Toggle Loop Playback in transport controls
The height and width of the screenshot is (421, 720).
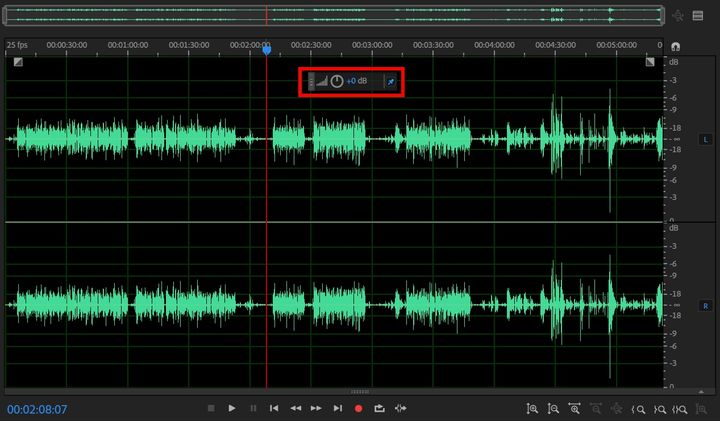coord(379,408)
